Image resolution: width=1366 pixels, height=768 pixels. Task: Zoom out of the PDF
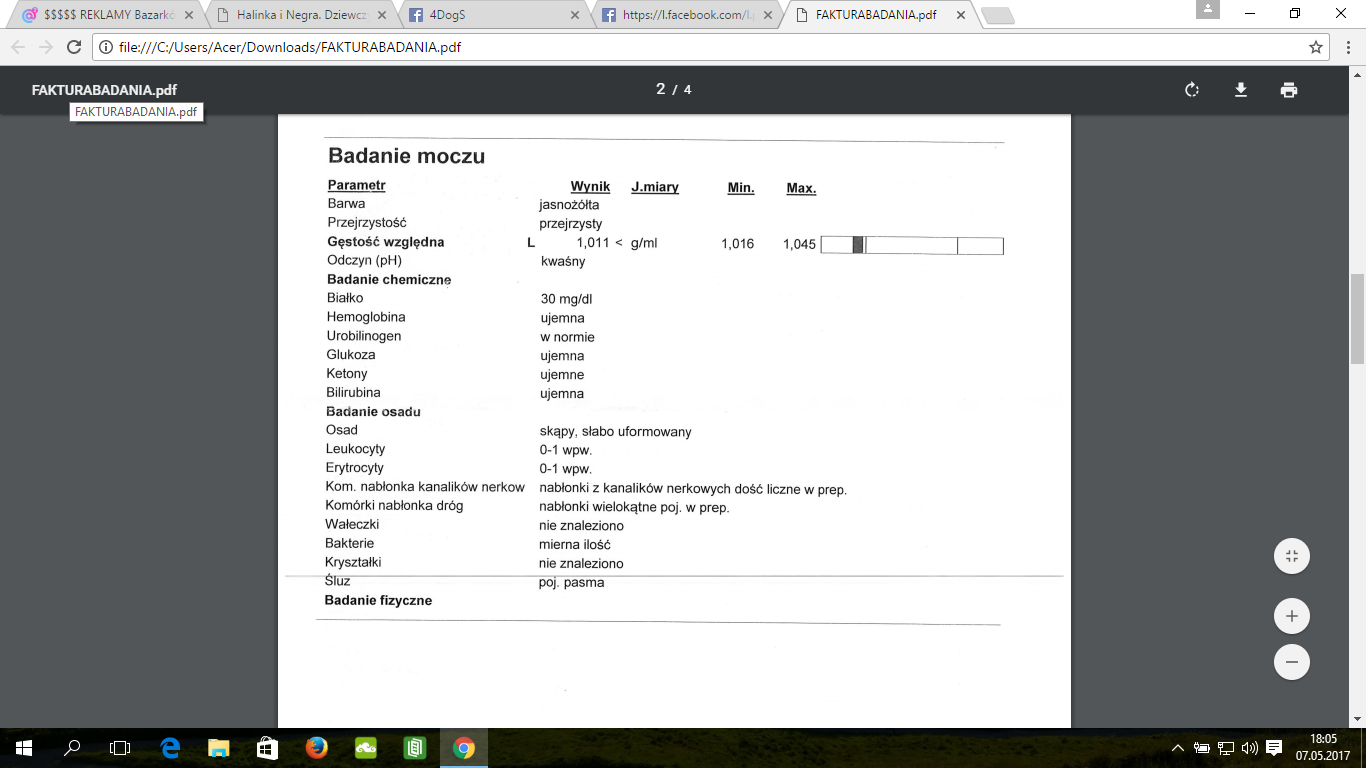click(x=1291, y=662)
